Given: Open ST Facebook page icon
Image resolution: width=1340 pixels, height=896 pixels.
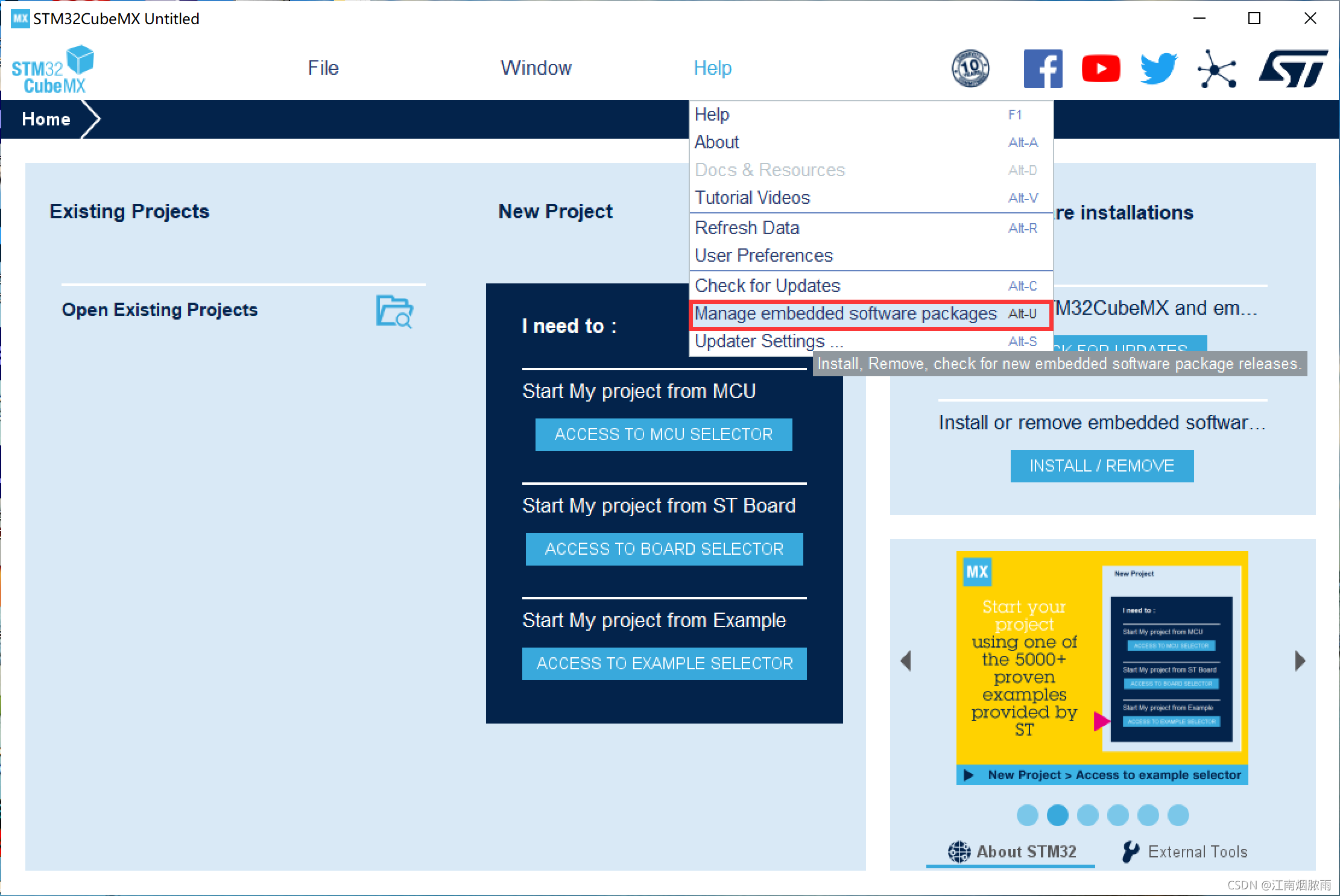Looking at the screenshot, I should tap(1043, 69).
